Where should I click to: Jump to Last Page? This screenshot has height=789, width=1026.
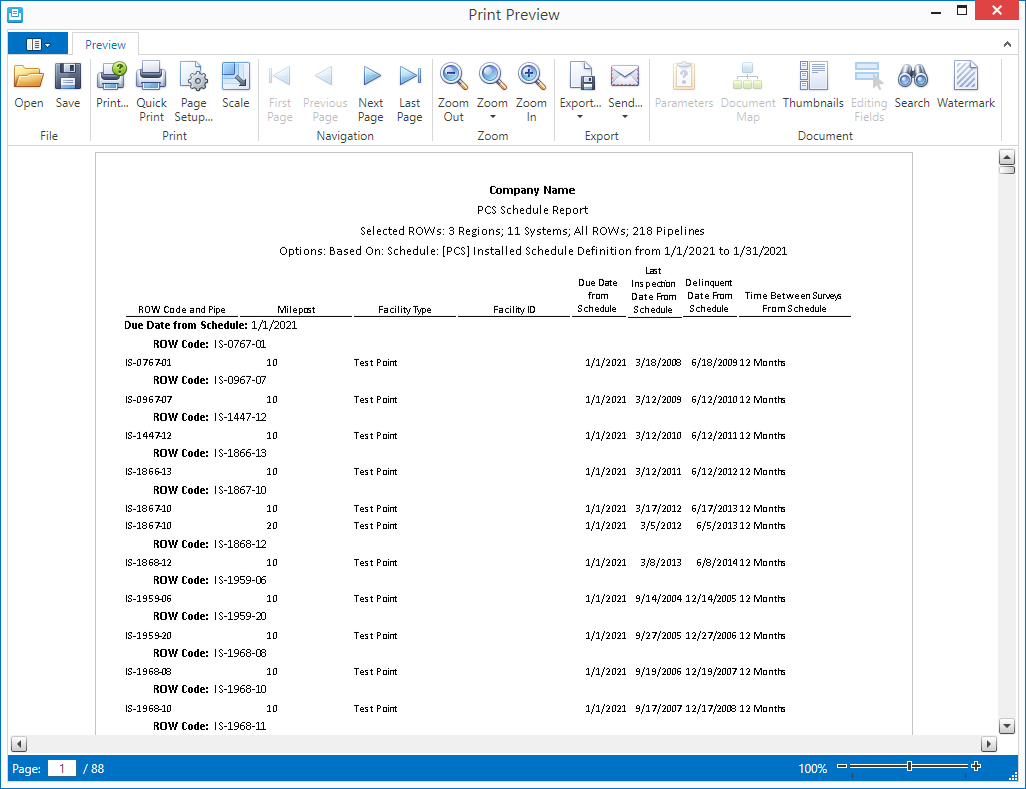410,78
